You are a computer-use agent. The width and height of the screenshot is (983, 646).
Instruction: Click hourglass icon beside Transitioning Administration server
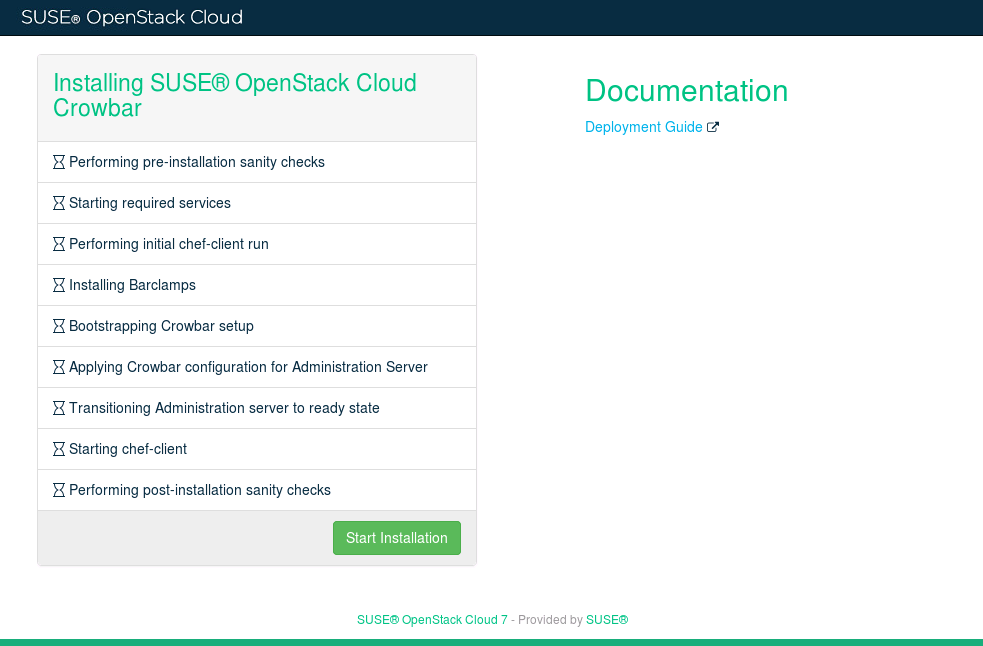coord(59,408)
